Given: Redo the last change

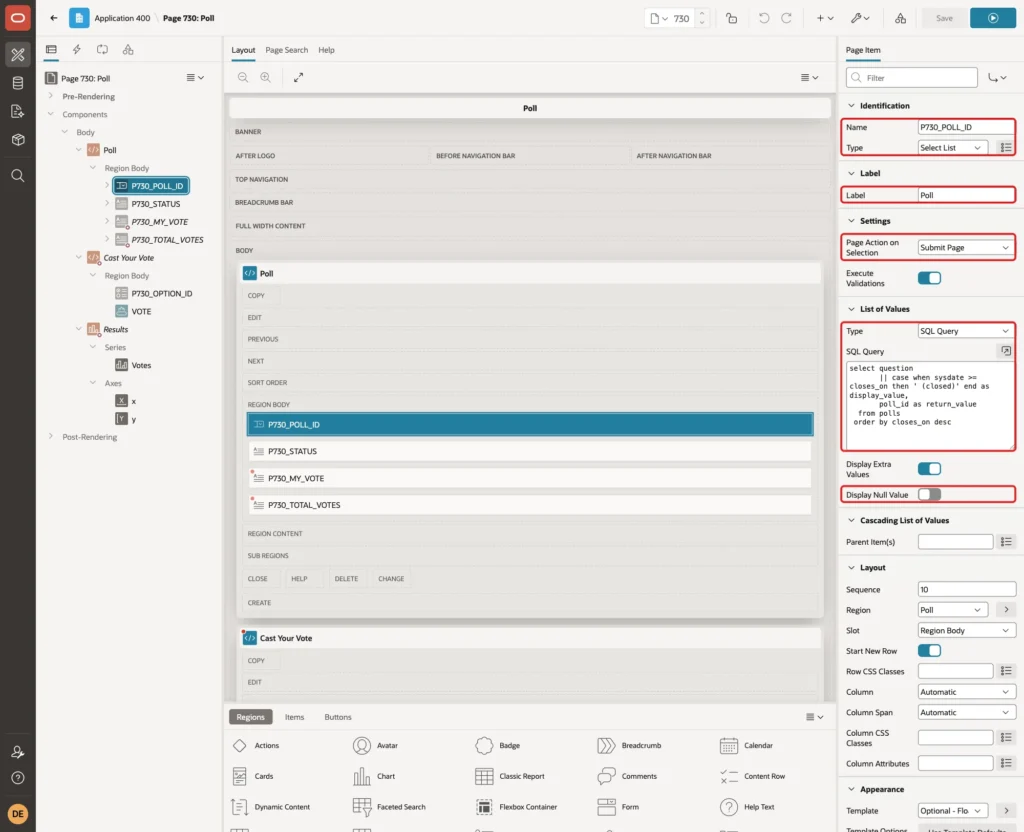Looking at the screenshot, I should pyautogui.click(x=787, y=18).
